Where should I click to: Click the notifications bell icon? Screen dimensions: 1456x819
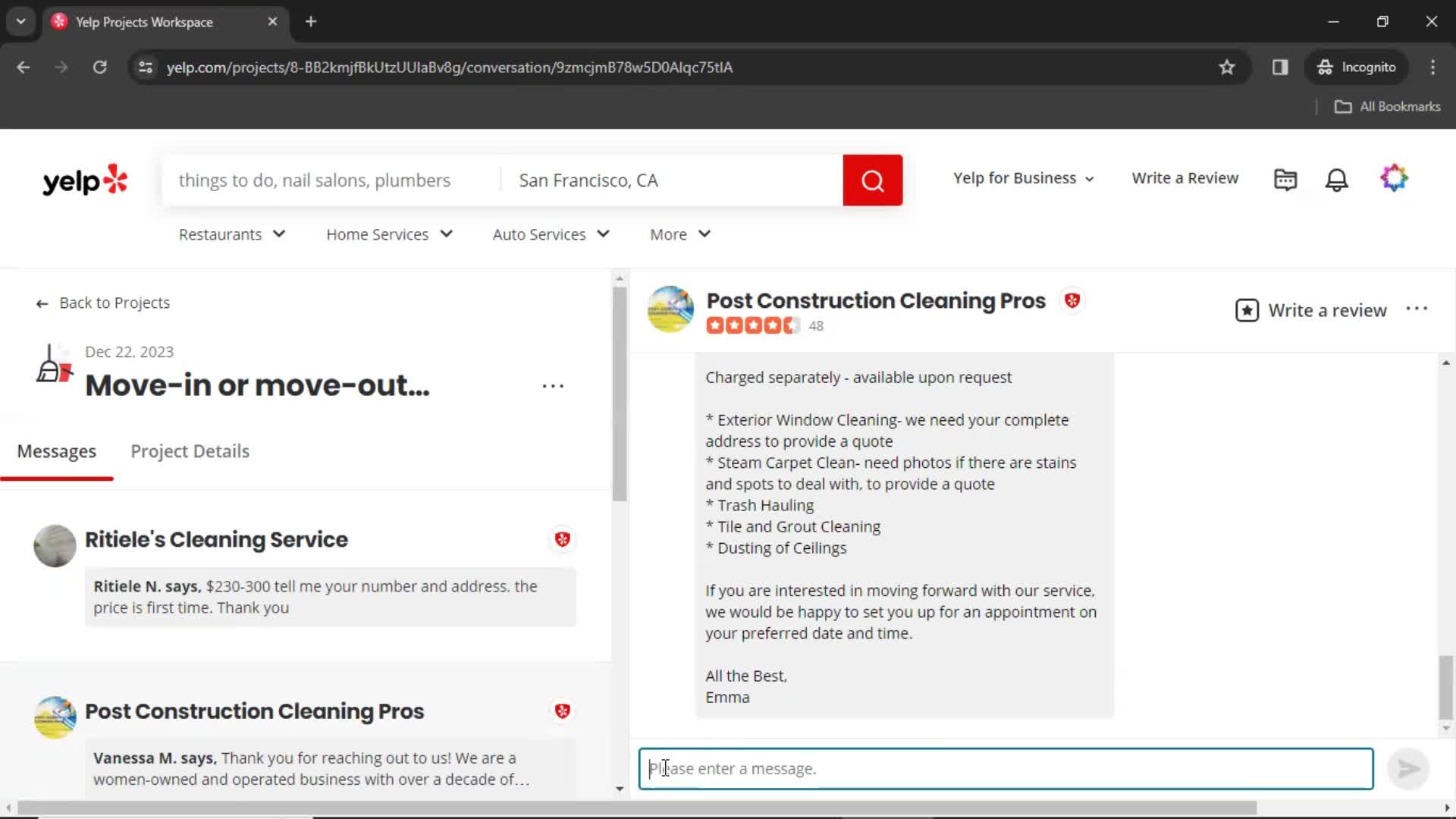tap(1338, 178)
